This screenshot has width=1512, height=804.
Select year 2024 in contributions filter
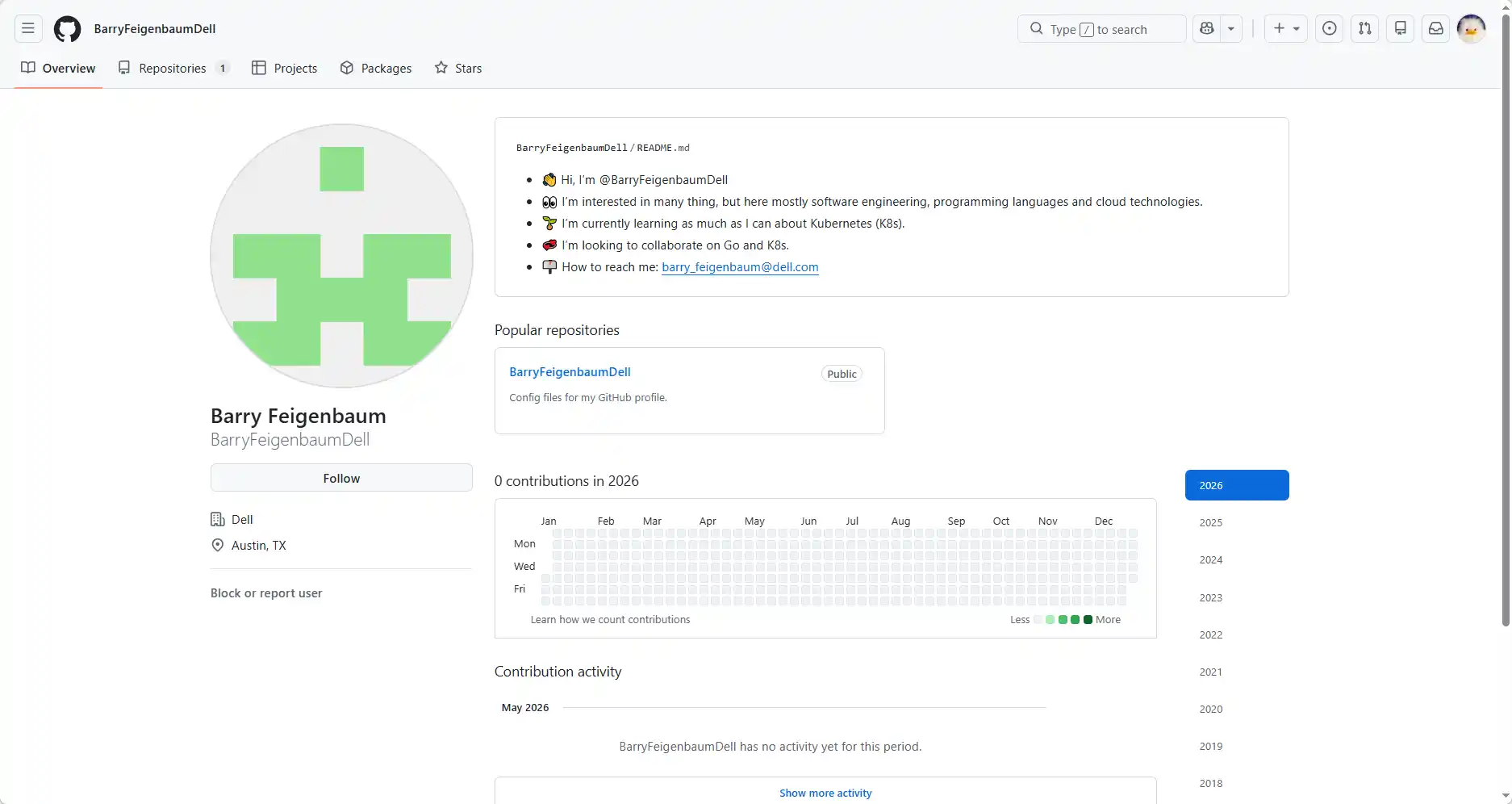coord(1237,559)
